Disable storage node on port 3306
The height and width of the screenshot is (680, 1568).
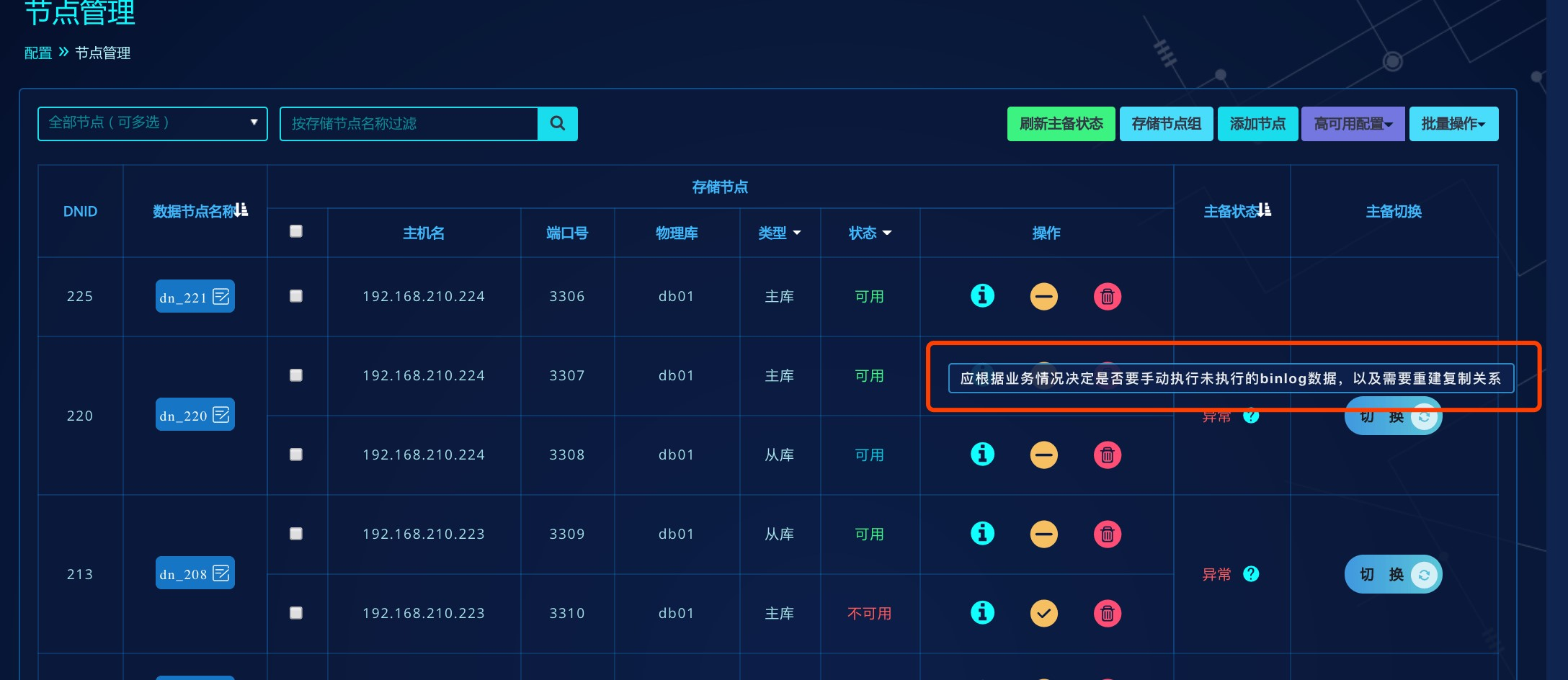pos(1044,296)
